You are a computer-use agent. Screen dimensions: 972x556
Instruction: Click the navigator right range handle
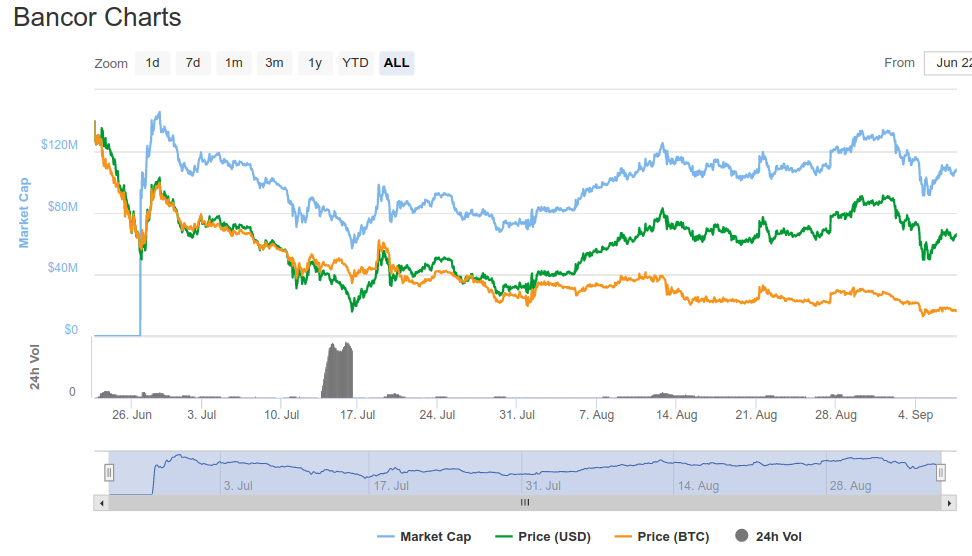(x=941, y=473)
